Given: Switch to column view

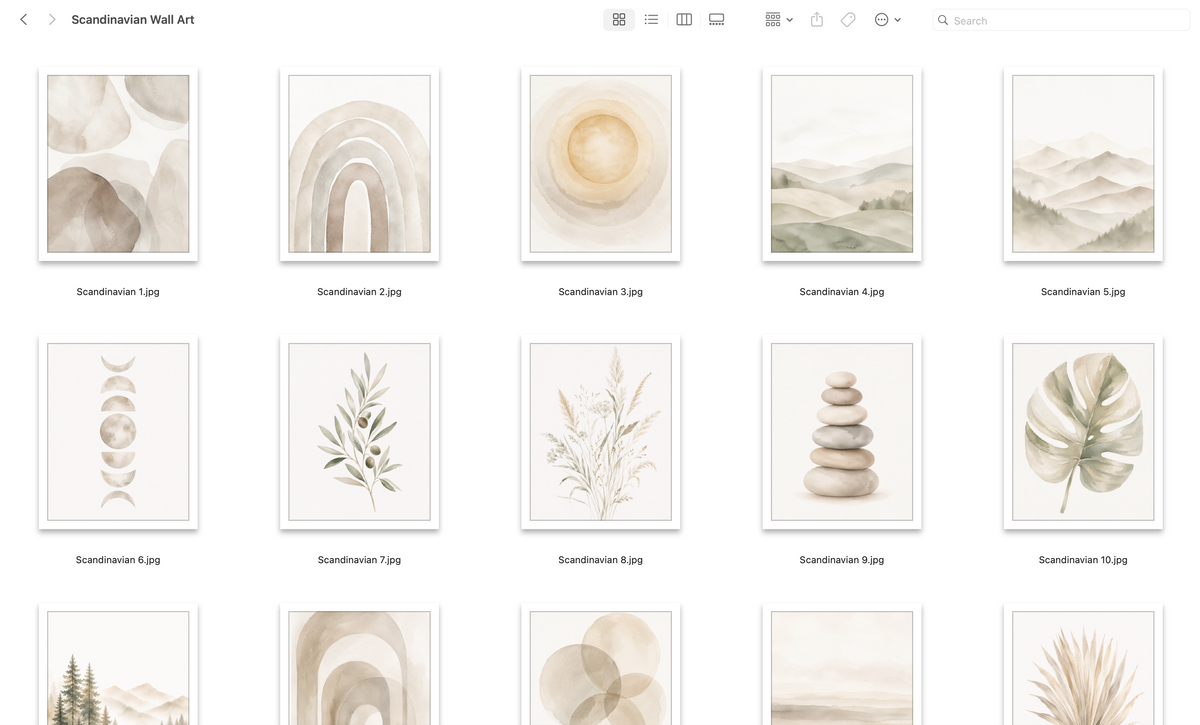Looking at the screenshot, I should click(x=684, y=19).
